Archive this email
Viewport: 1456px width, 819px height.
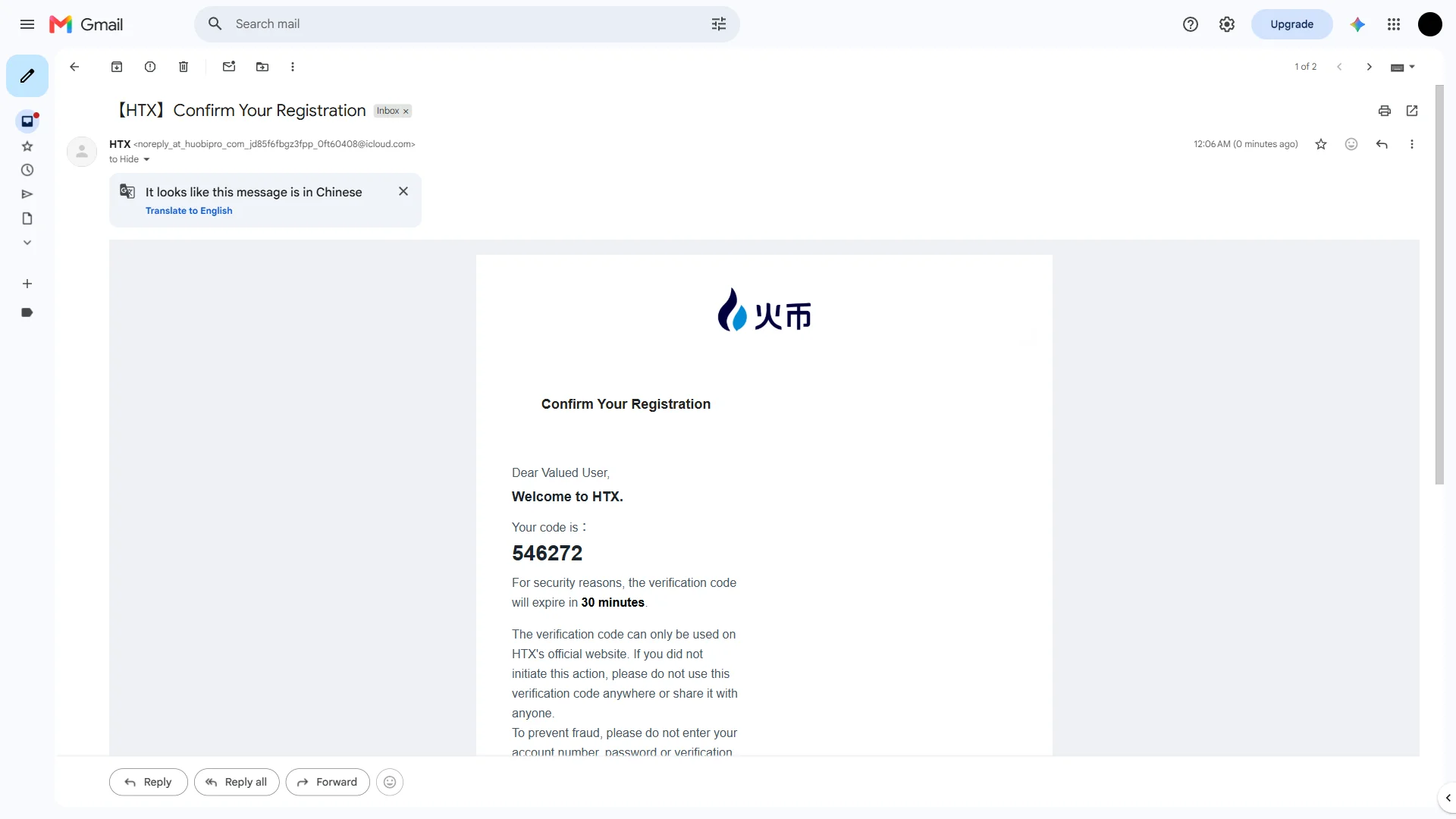tap(117, 67)
